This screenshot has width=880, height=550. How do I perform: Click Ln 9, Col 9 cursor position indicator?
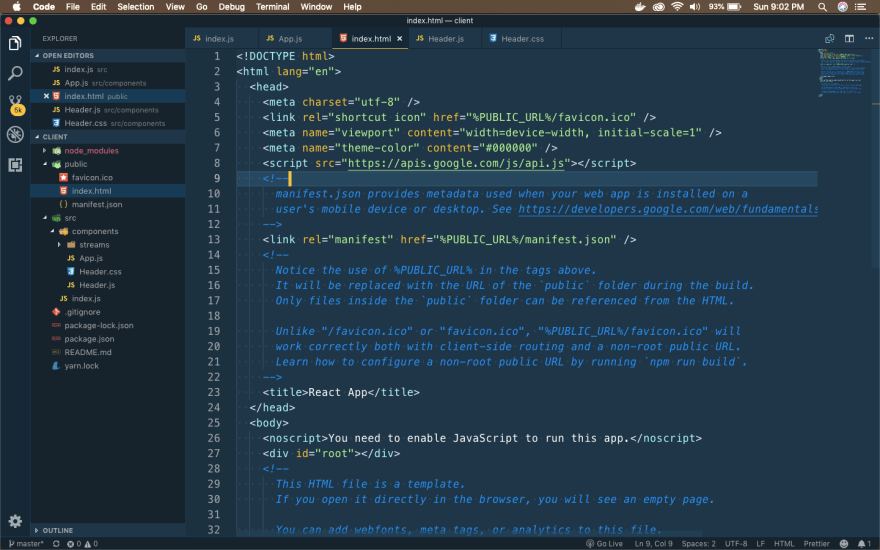point(653,543)
